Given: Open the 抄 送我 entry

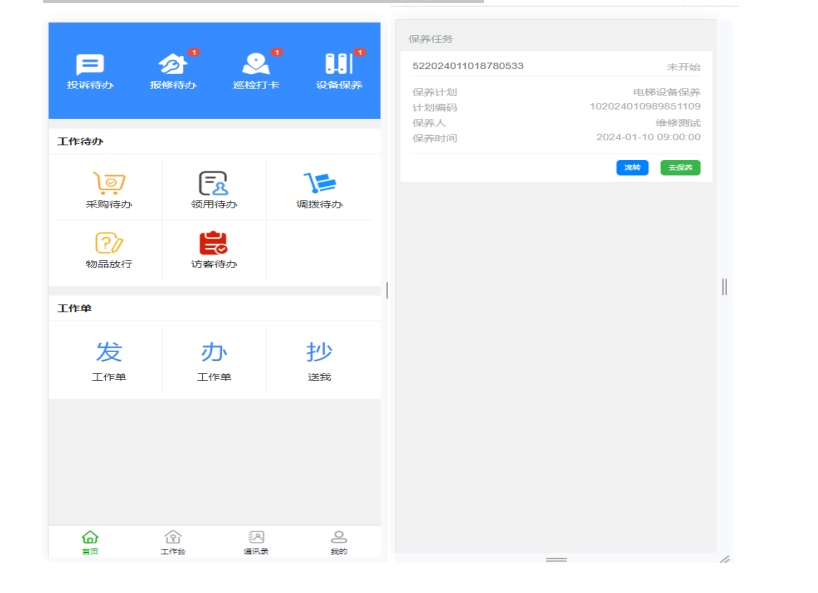Looking at the screenshot, I should pos(319,361).
